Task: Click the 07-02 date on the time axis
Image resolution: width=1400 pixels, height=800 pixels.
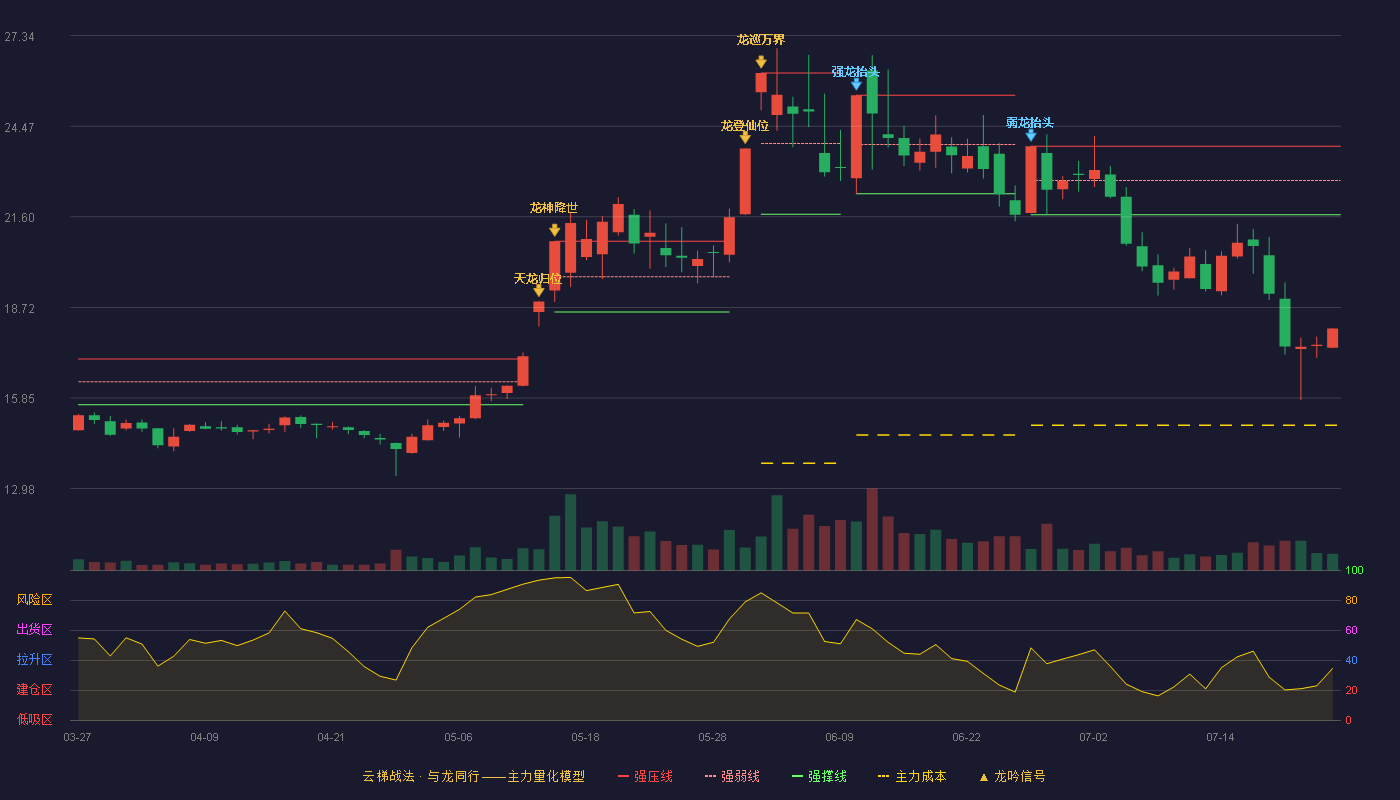Action: coord(1093,737)
